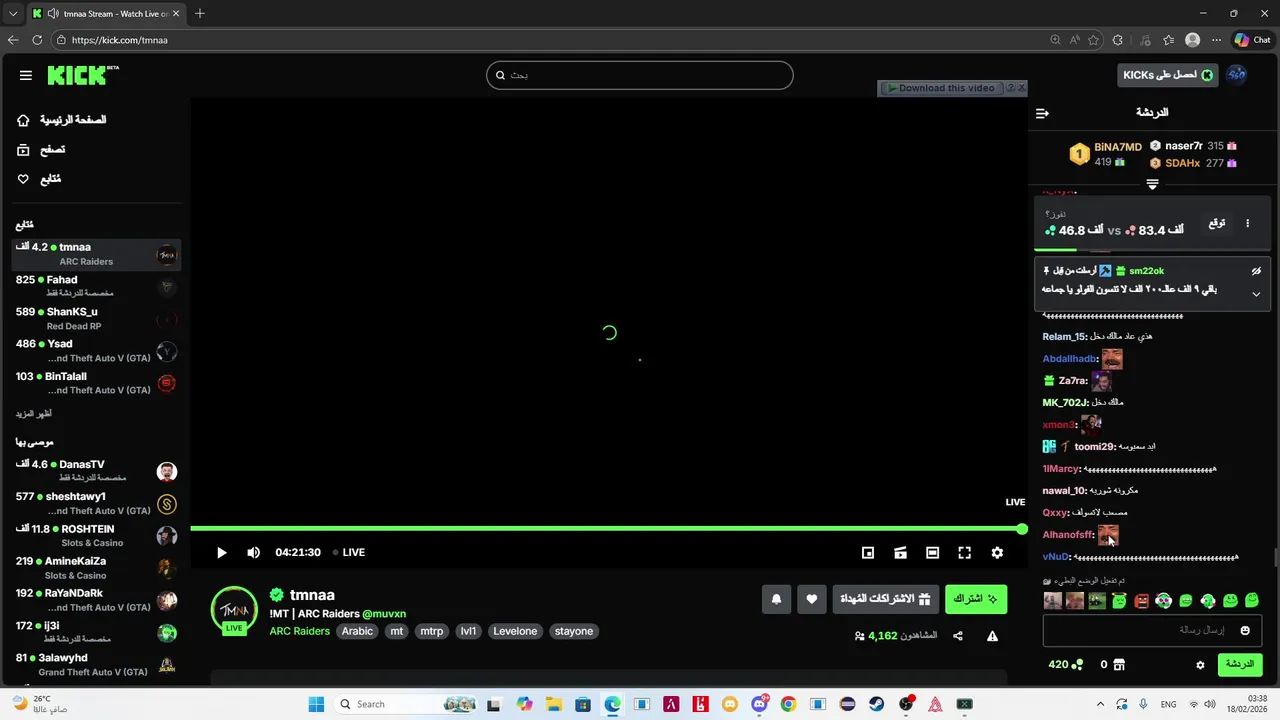Image resolution: width=1280 pixels, height=720 pixels.
Task: Open video player settings gear
Action: pyautogui.click(x=997, y=552)
